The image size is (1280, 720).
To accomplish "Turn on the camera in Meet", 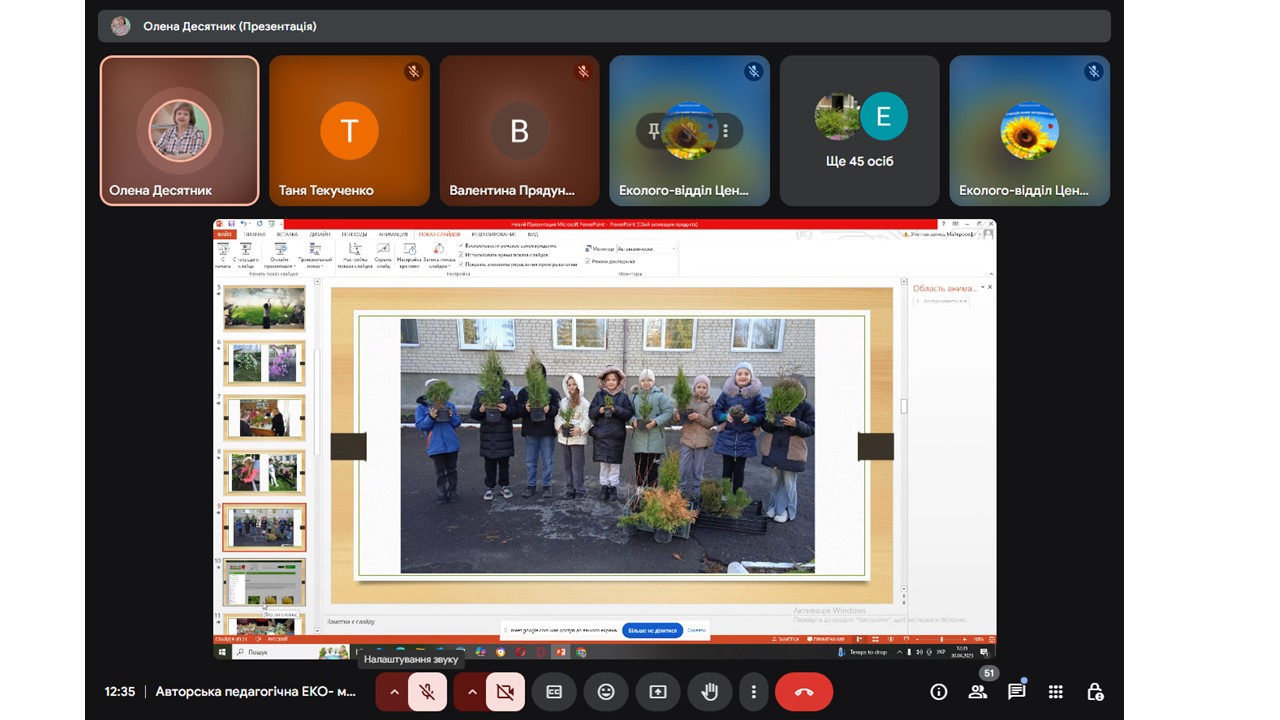I will 505,691.
